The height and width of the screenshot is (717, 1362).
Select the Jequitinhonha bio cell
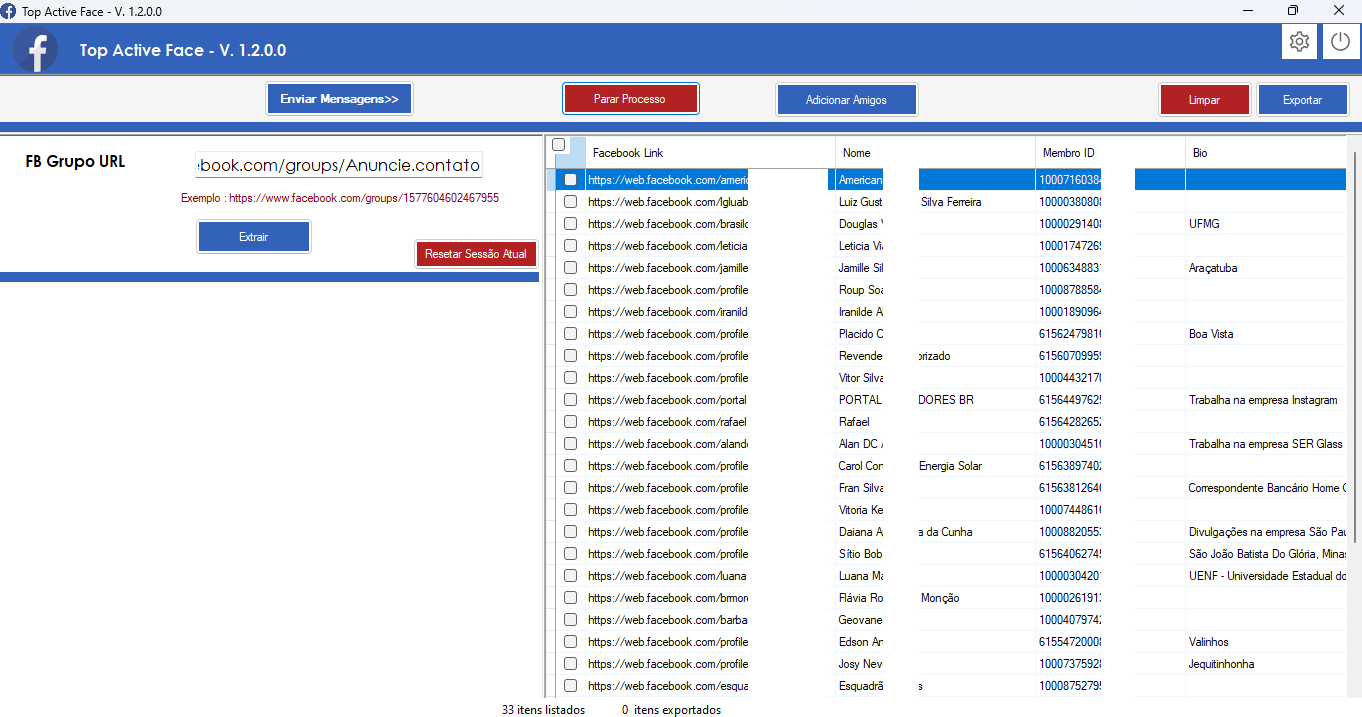1265,664
